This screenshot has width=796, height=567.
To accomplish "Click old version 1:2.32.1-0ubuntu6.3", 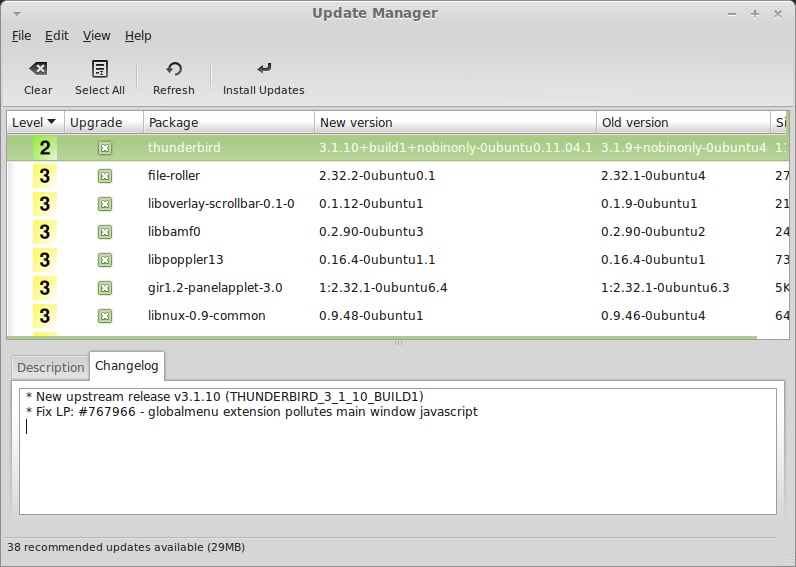I will click(x=665, y=288).
